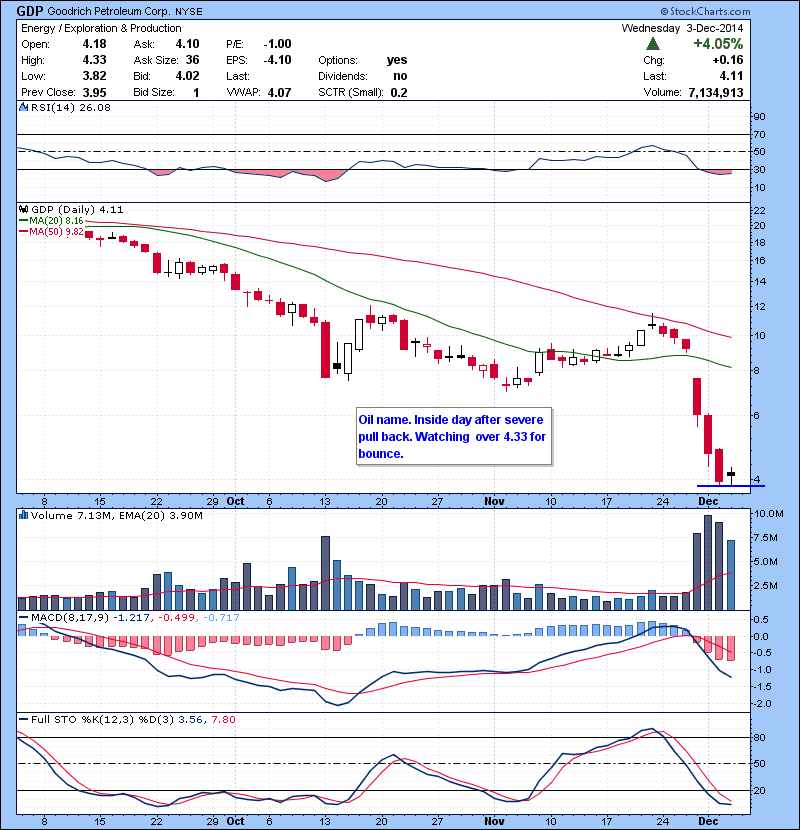Click the blue MACD(8,17,9) legend dash
800x830 pixels.
click(23, 617)
